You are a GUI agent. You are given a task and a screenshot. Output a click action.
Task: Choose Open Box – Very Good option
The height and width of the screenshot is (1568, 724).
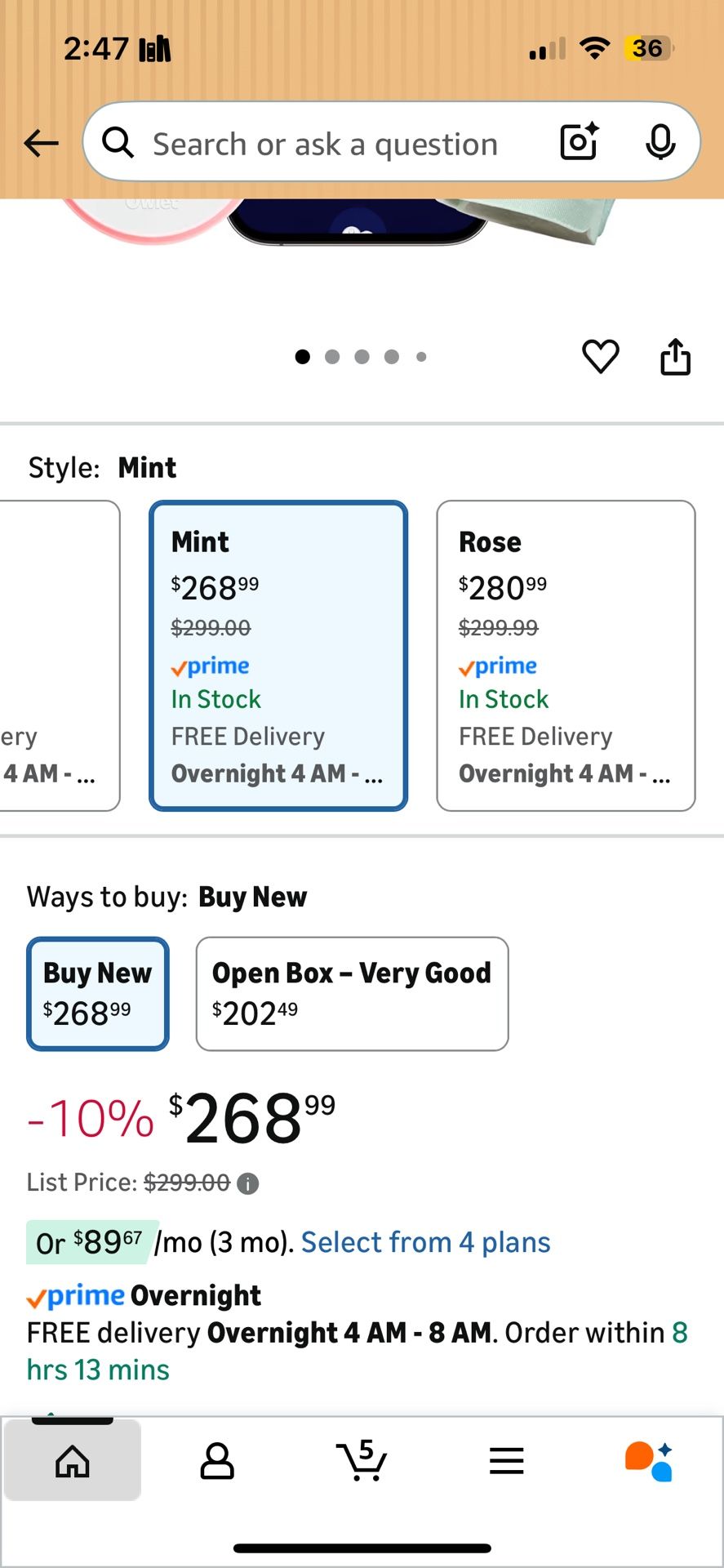tap(352, 993)
